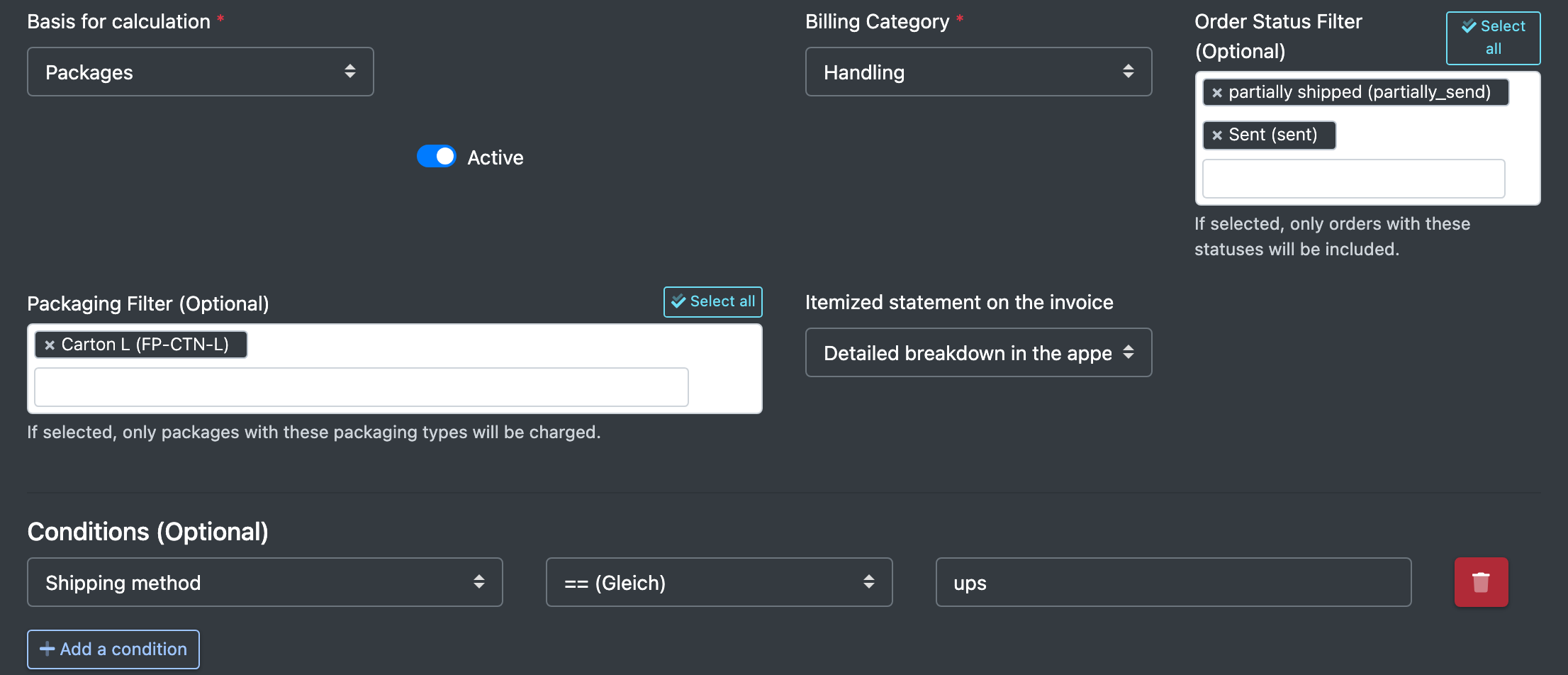Viewport: 1568px width, 675px height.
Task: Toggle the Active switch
Action: (436, 157)
